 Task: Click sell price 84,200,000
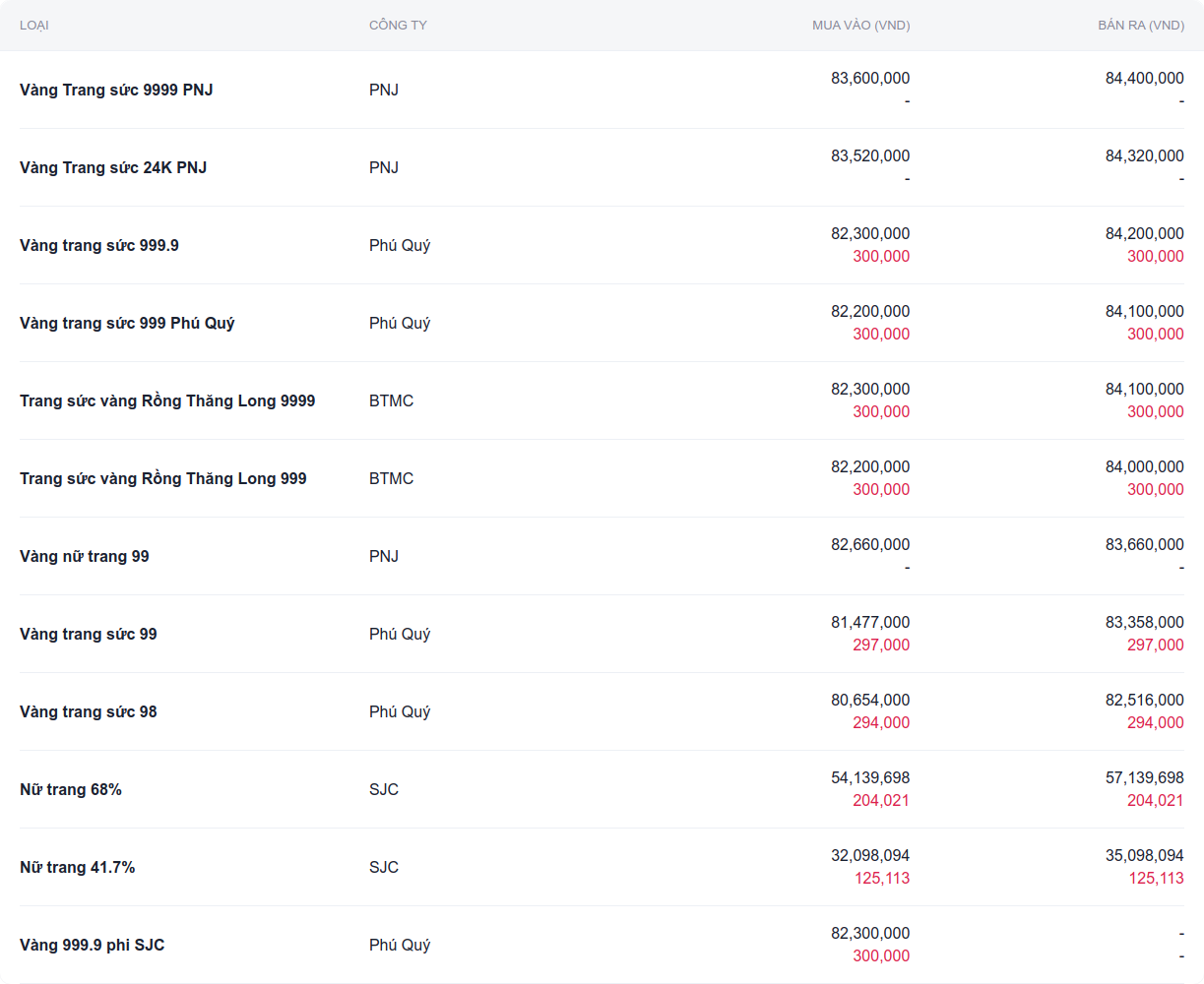pyautogui.click(x=1145, y=233)
